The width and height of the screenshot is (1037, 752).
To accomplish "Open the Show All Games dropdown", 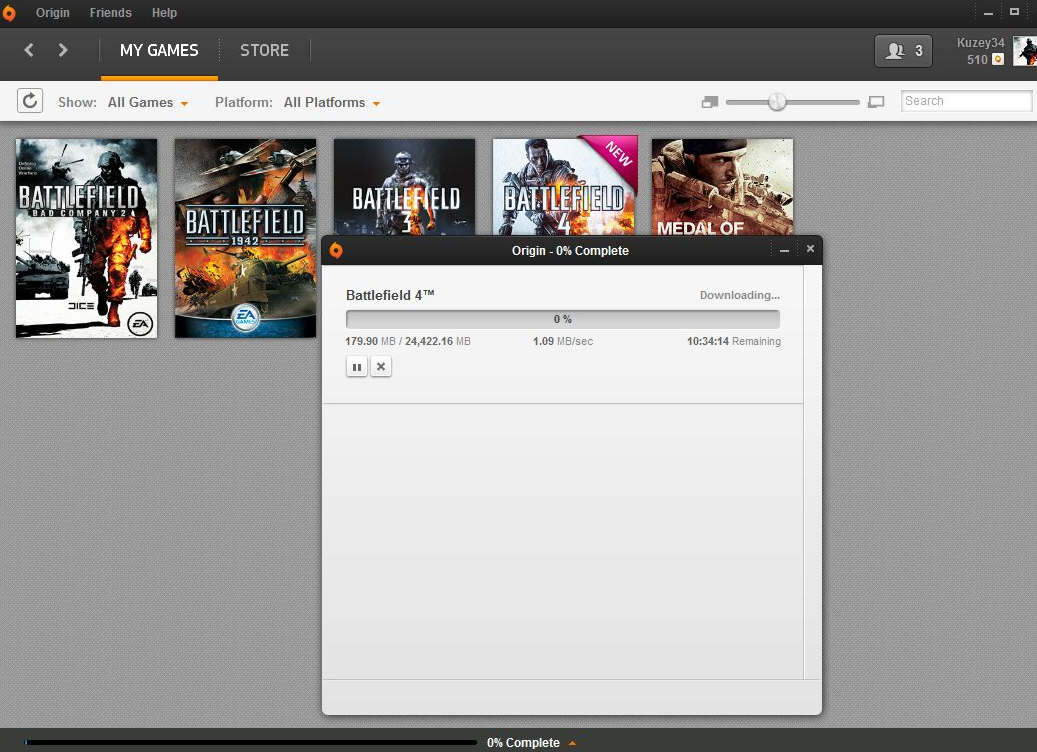I will (x=148, y=103).
